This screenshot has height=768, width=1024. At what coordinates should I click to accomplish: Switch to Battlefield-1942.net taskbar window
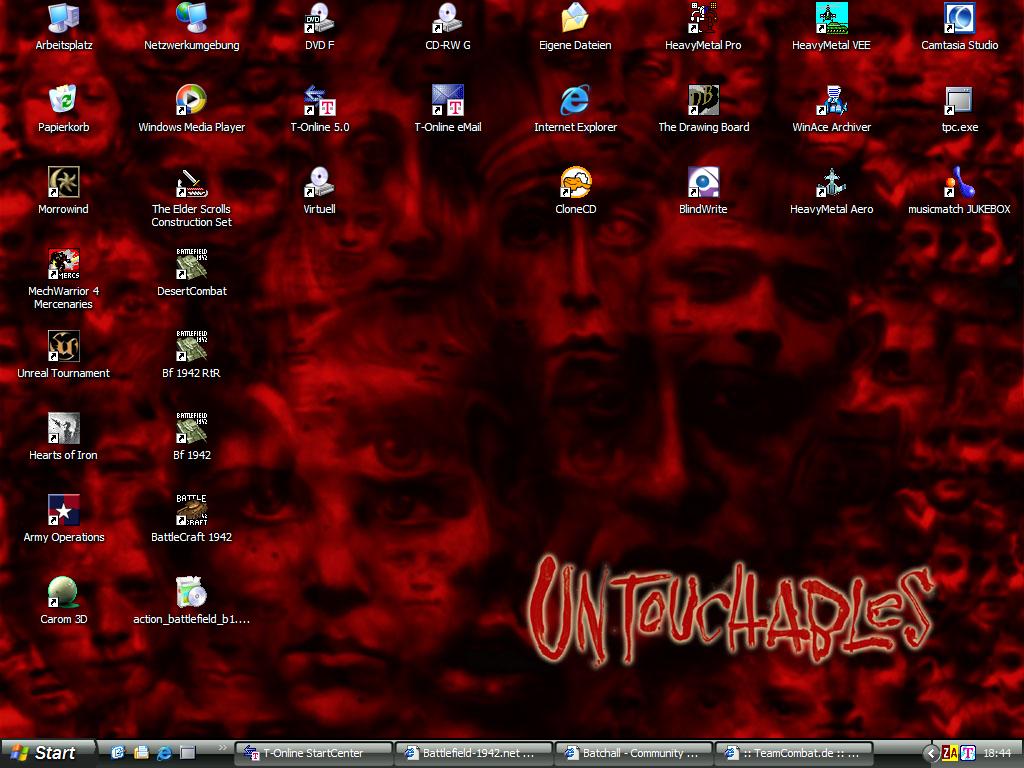point(473,754)
